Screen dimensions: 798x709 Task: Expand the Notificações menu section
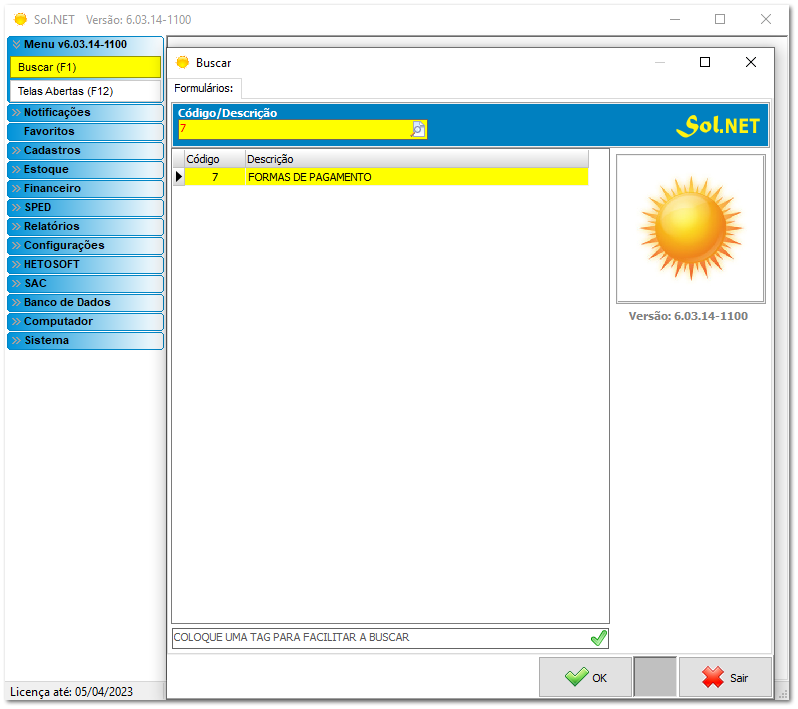click(x=86, y=112)
